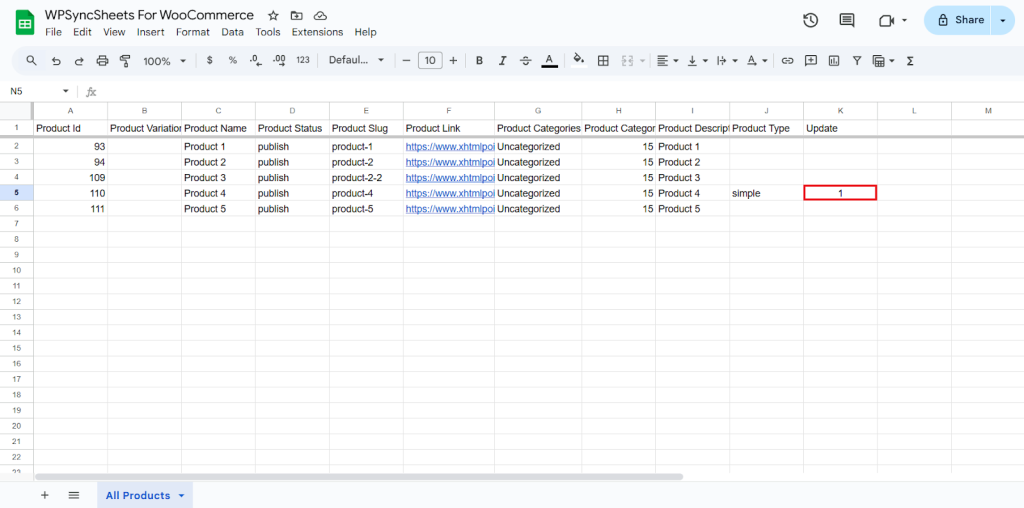Screen dimensions: 1024x508
Task: Open the Data menu
Action: coord(232,32)
